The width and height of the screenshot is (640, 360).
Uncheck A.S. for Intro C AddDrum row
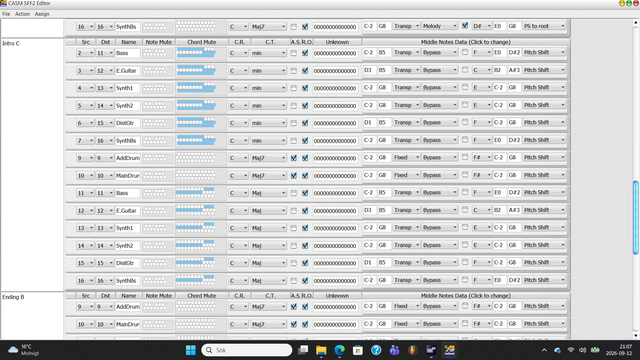pos(294,158)
